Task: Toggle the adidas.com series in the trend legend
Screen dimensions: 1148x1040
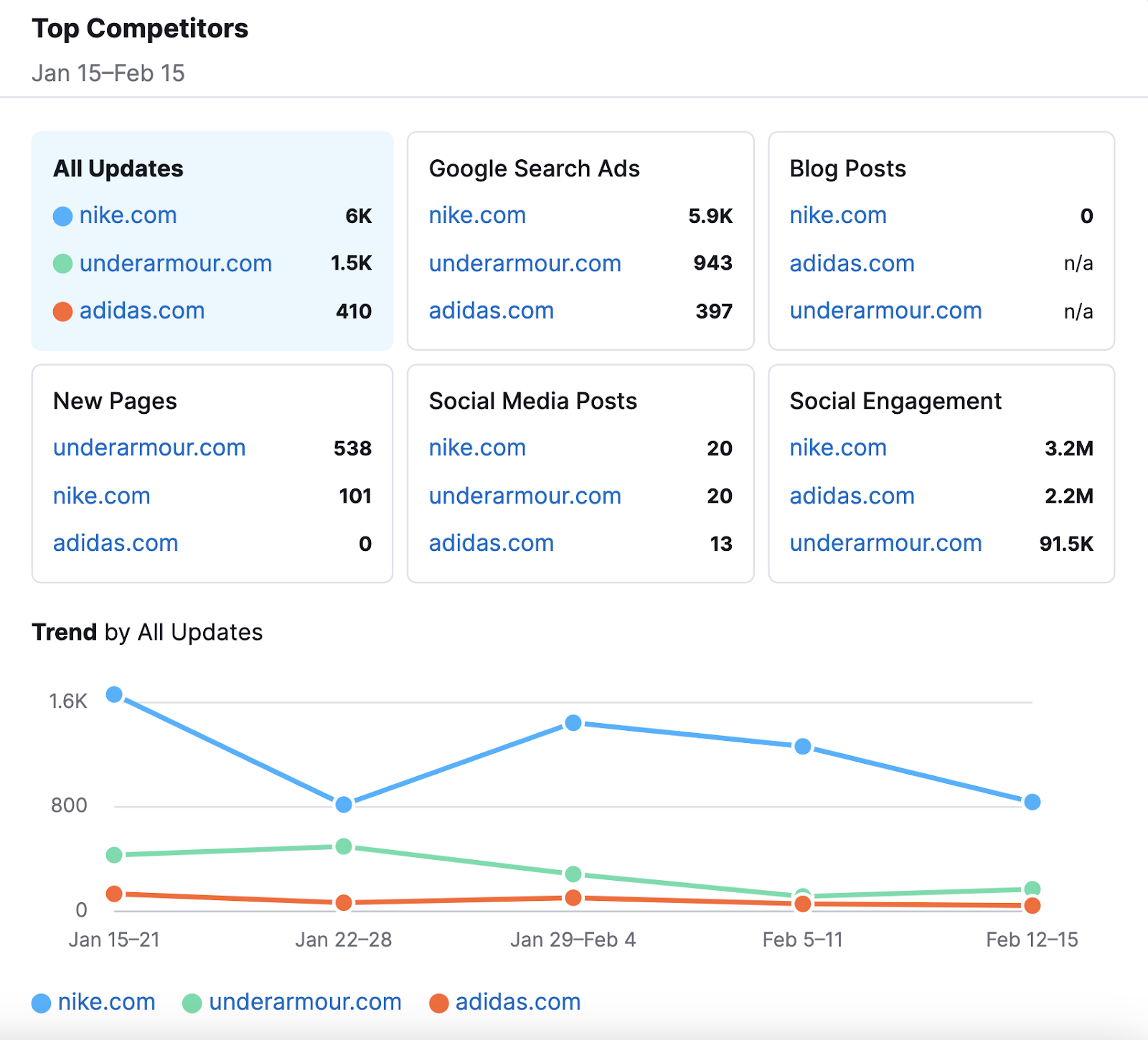Action: coord(517,1001)
